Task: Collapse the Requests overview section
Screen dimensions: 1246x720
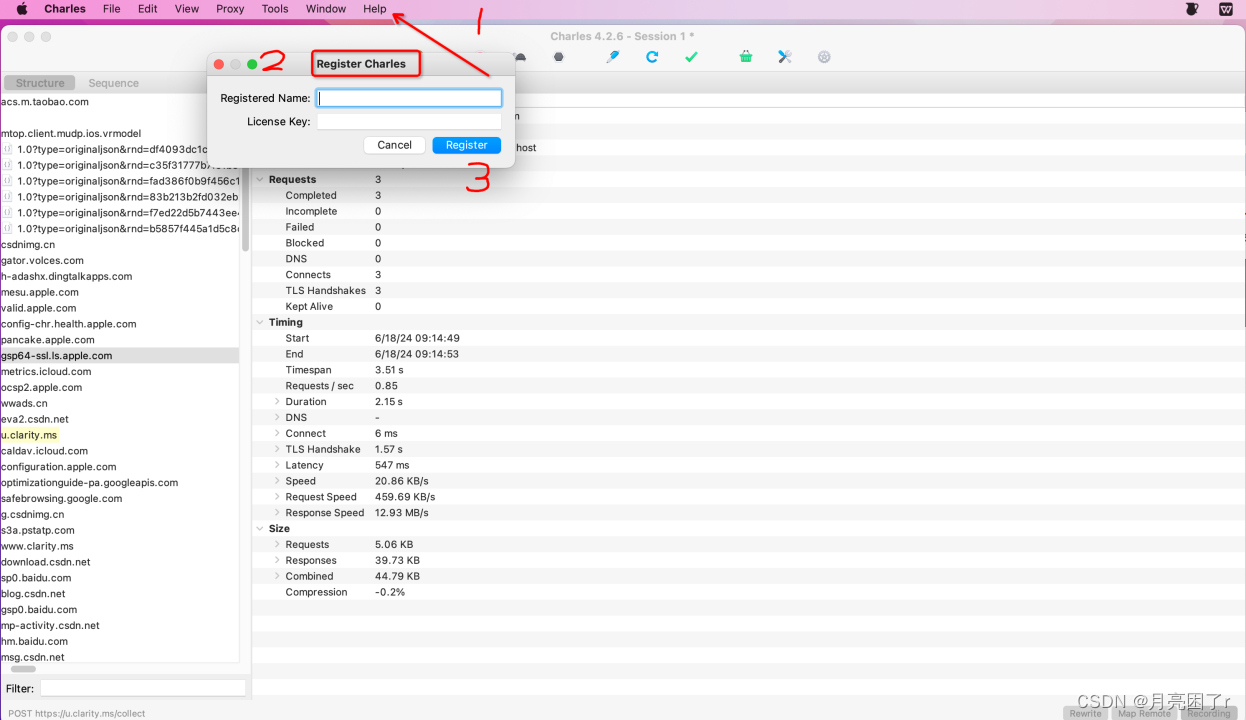Action: point(261,180)
